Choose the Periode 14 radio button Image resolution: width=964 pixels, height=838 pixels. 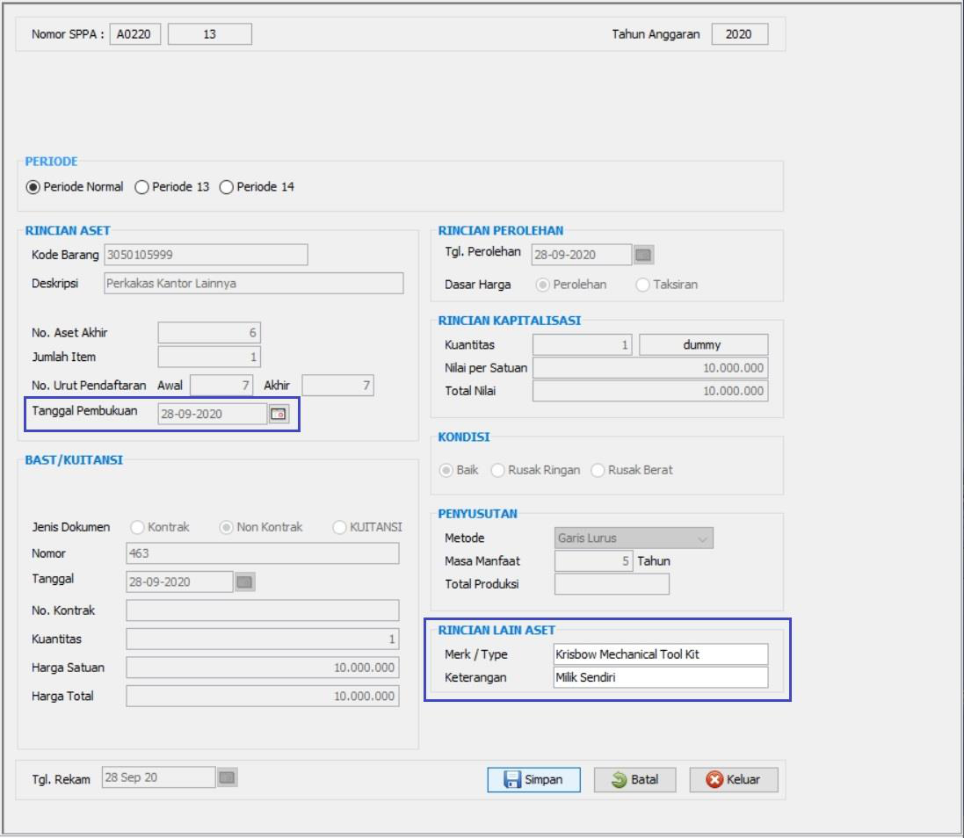coord(226,187)
